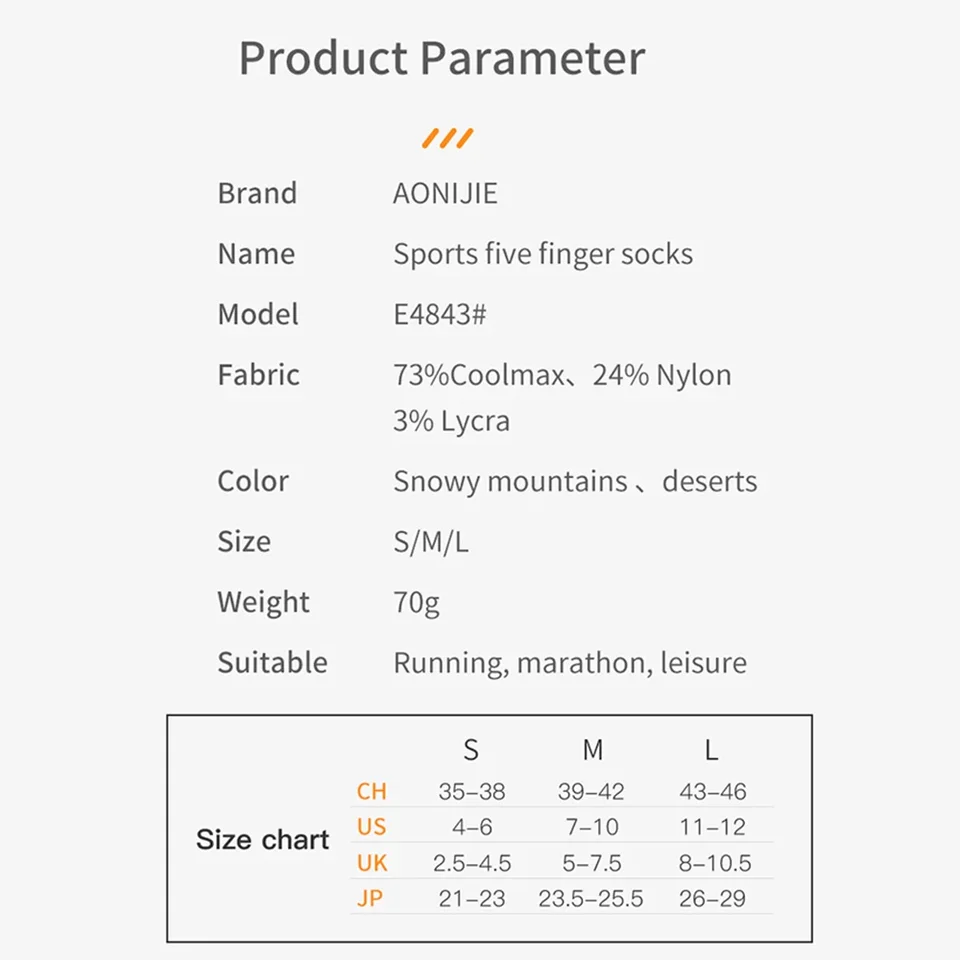The height and width of the screenshot is (960, 960).
Task: Click the 3% Lycra fabric line
Action: point(451,421)
